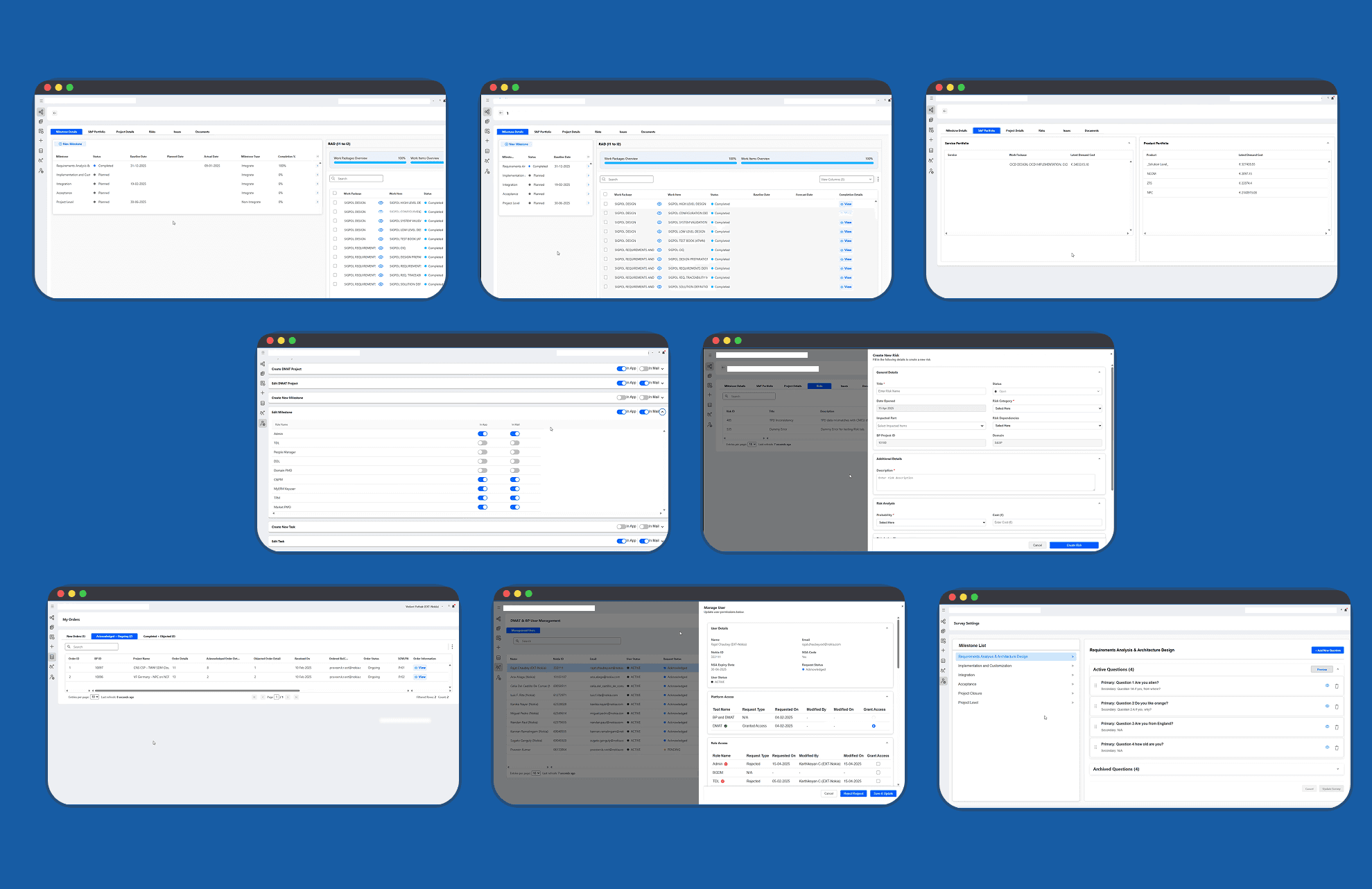Click Add New Question button

(1327, 650)
